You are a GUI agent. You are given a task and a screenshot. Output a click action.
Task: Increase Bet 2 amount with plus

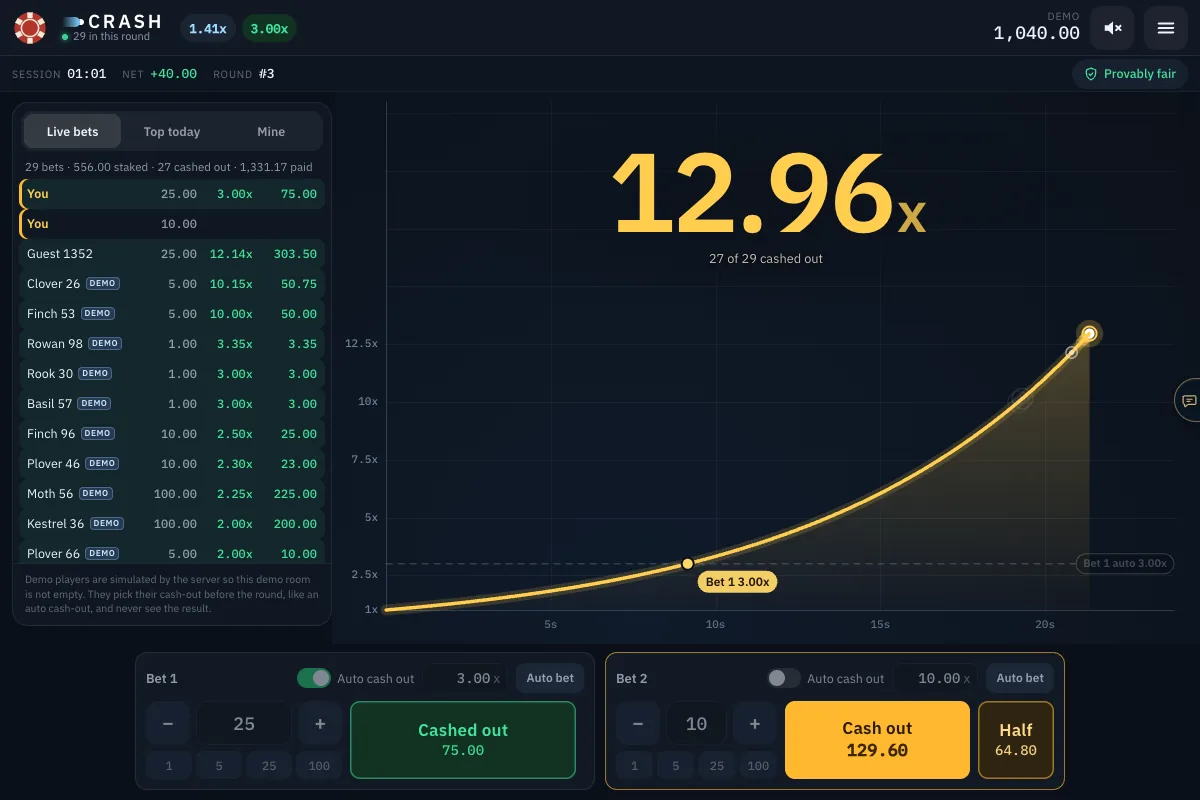(754, 724)
